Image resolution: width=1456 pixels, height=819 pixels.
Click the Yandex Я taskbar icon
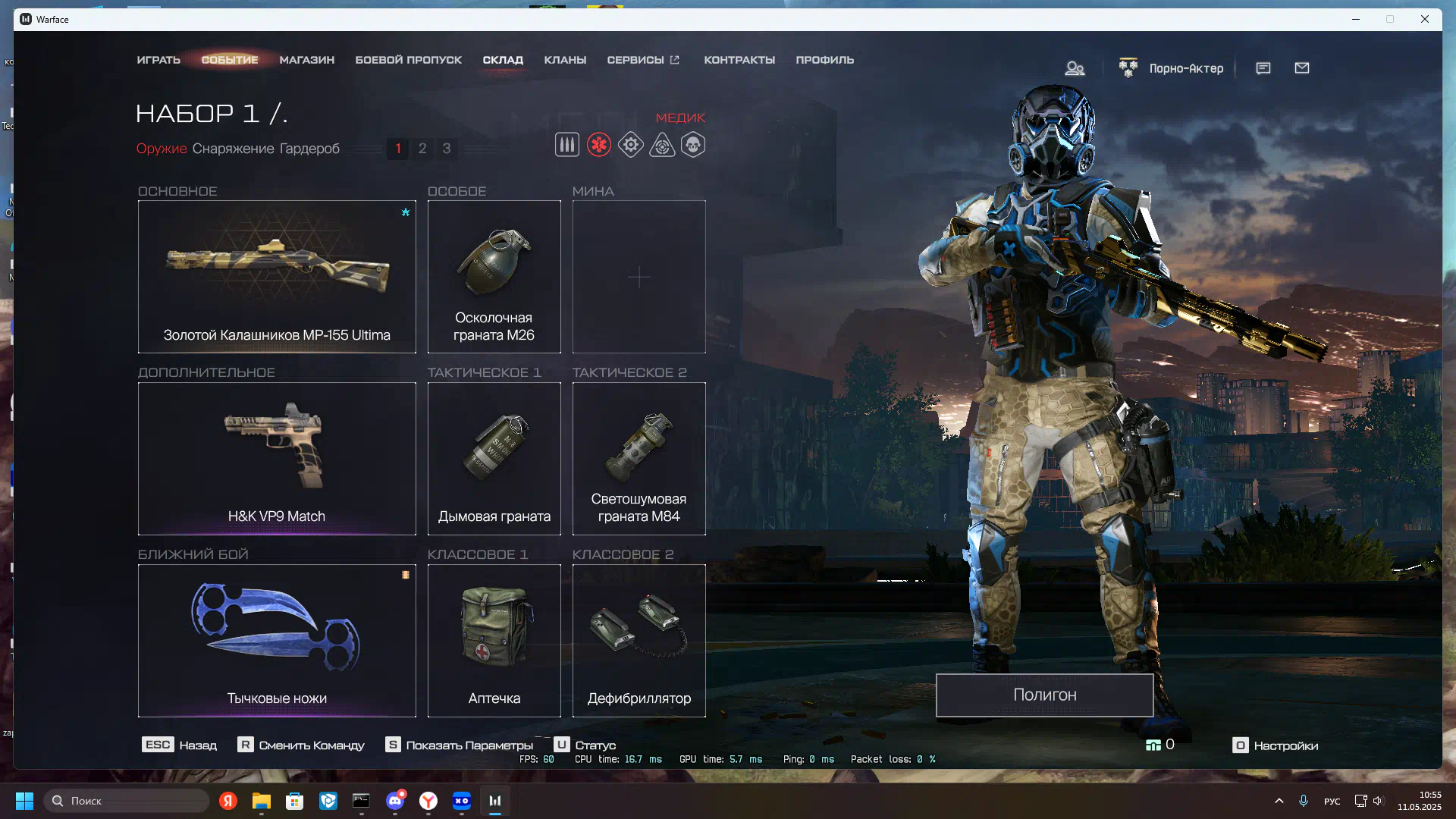tap(228, 801)
